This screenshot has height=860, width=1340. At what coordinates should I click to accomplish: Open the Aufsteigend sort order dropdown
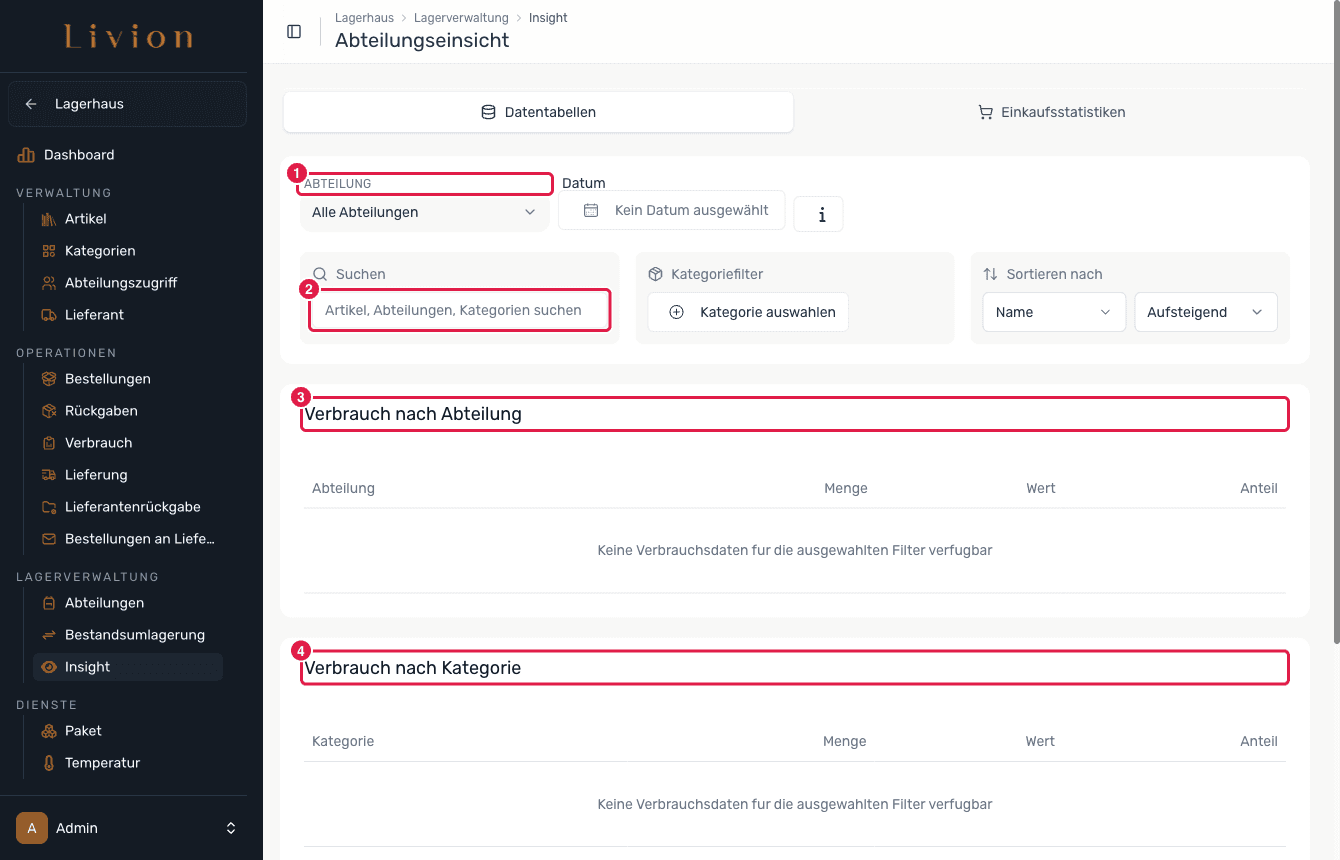point(1206,312)
